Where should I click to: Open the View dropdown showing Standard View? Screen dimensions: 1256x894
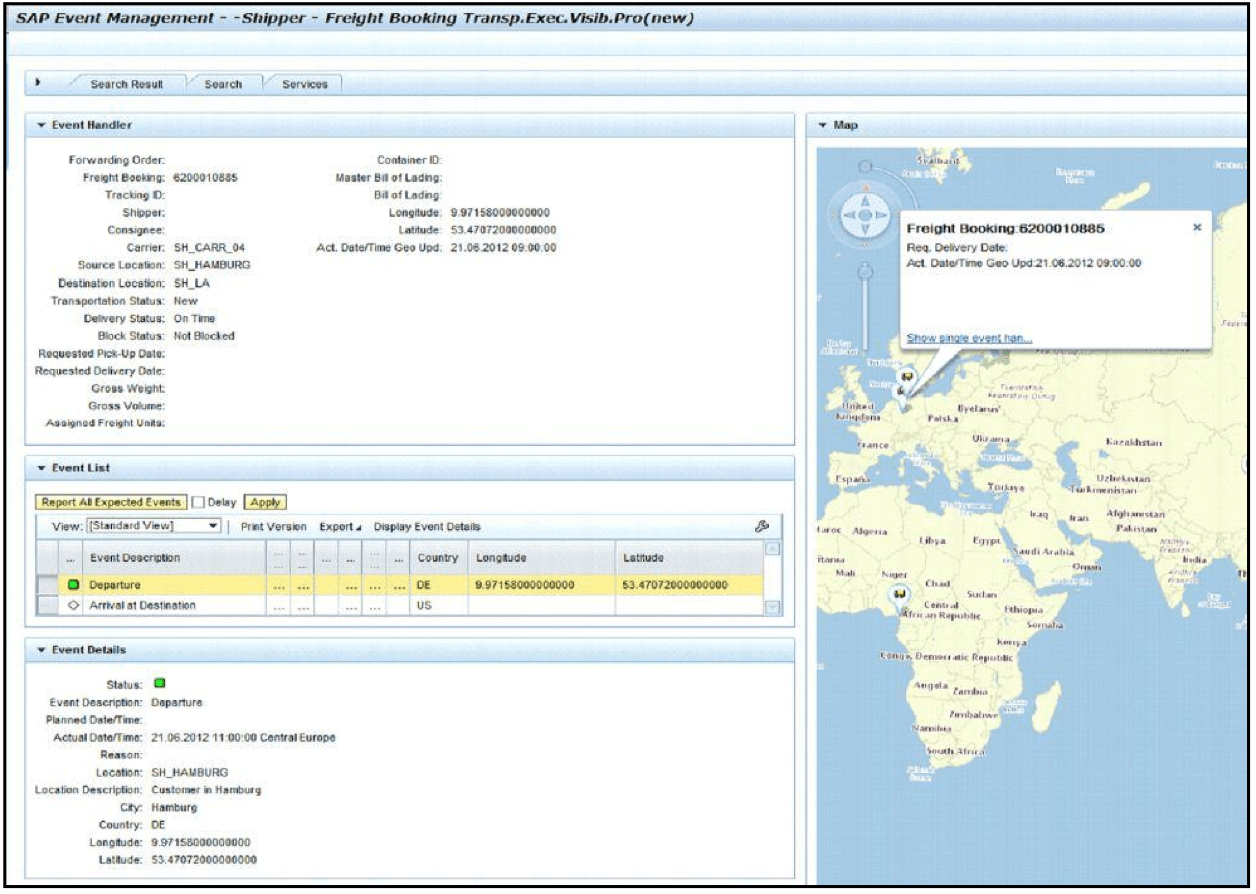(x=154, y=526)
